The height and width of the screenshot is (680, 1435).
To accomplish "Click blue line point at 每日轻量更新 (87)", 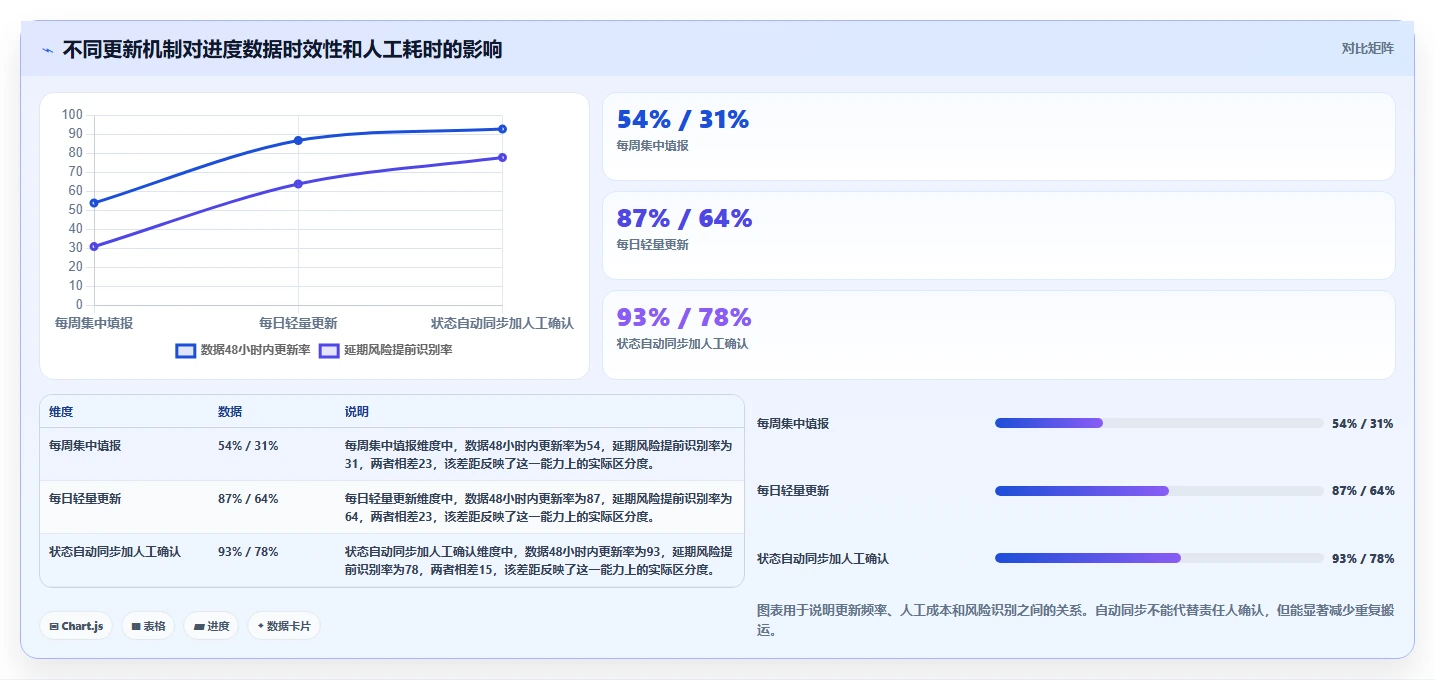I will point(298,140).
